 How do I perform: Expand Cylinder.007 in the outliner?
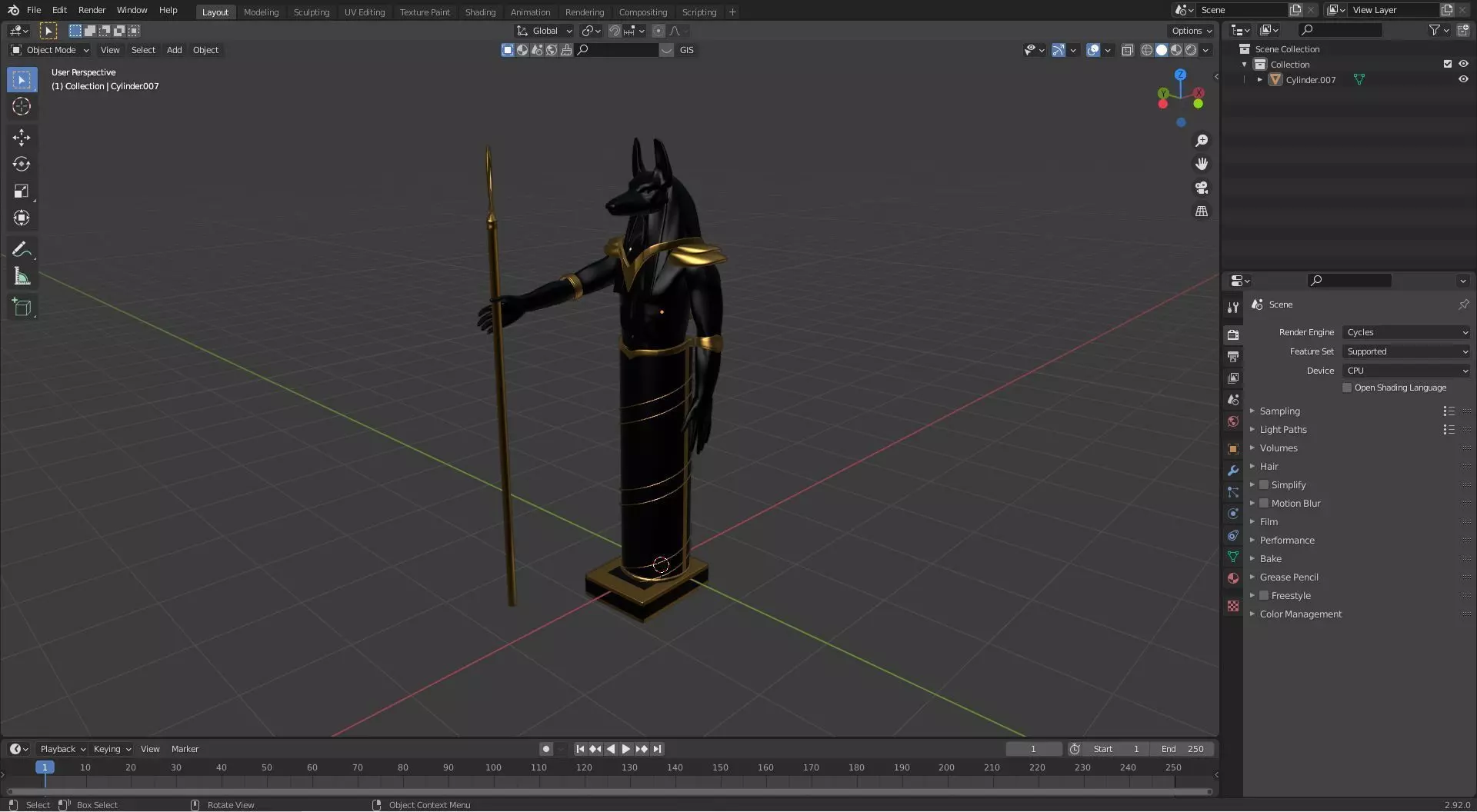click(1260, 80)
